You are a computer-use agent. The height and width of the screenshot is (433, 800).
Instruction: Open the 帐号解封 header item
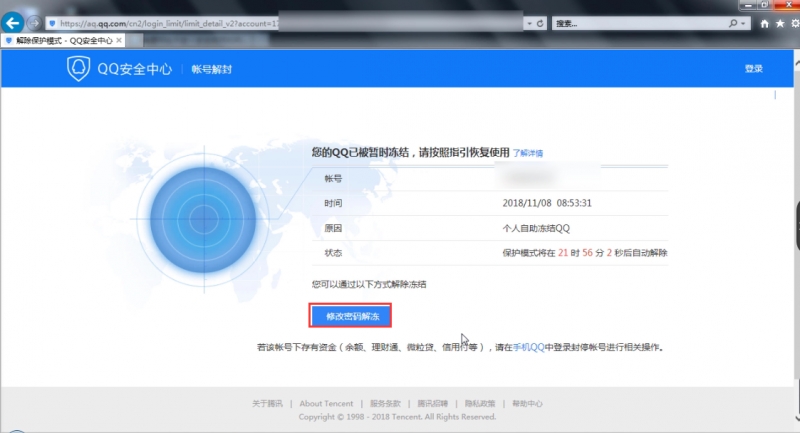click(x=211, y=69)
